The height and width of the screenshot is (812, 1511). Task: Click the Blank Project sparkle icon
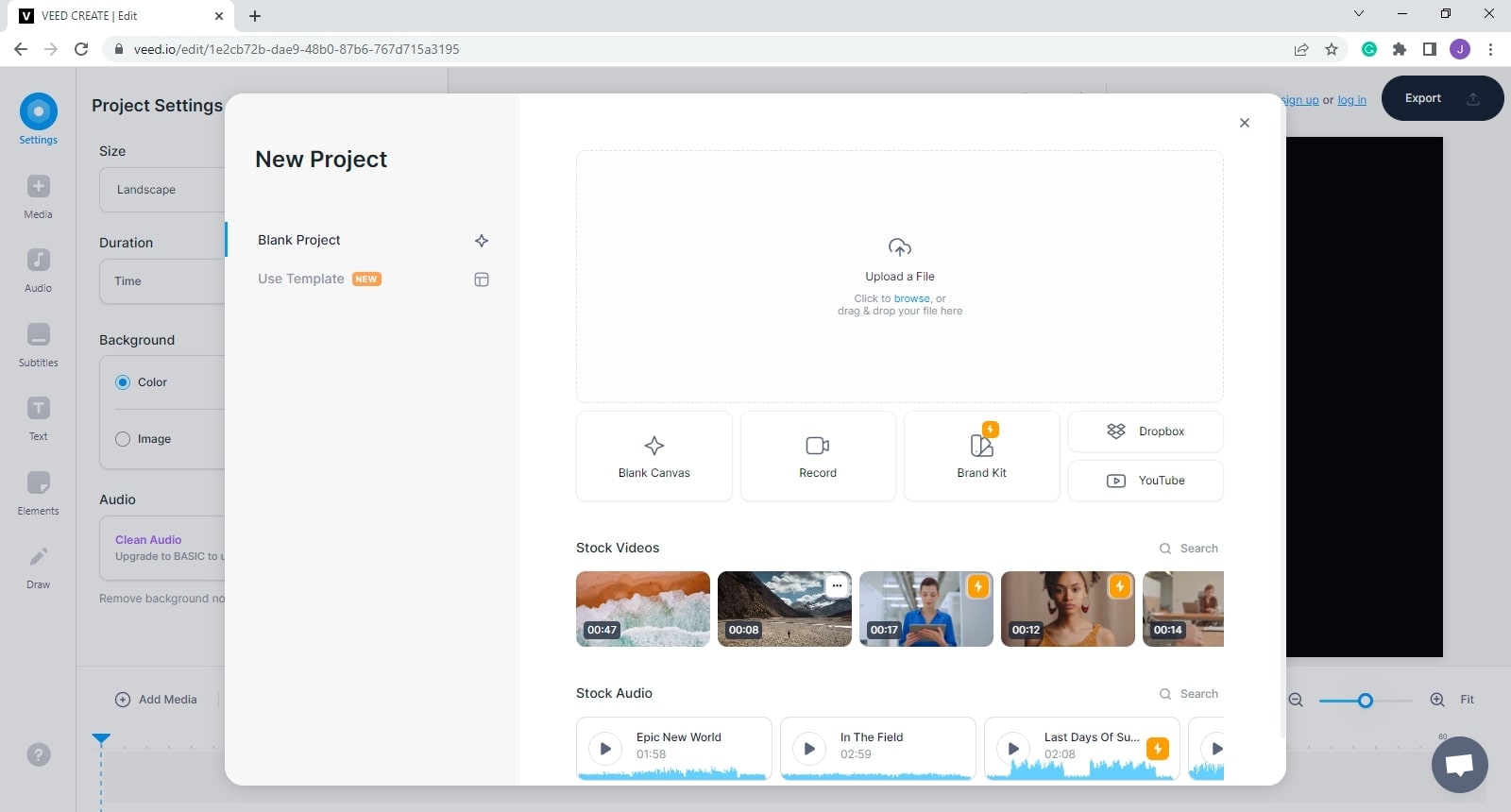tap(482, 241)
